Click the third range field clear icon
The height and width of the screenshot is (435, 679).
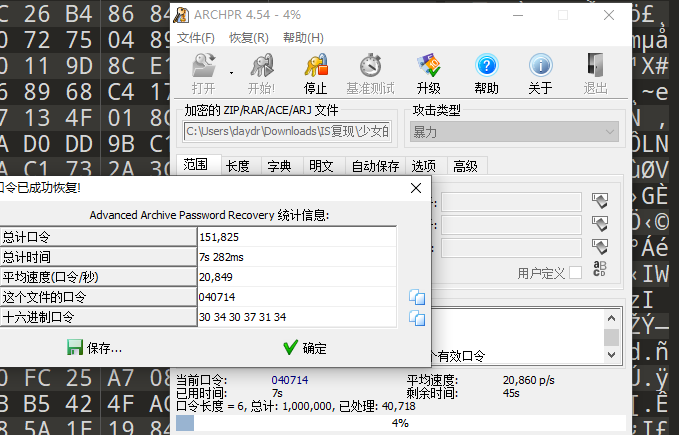[600, 247]
